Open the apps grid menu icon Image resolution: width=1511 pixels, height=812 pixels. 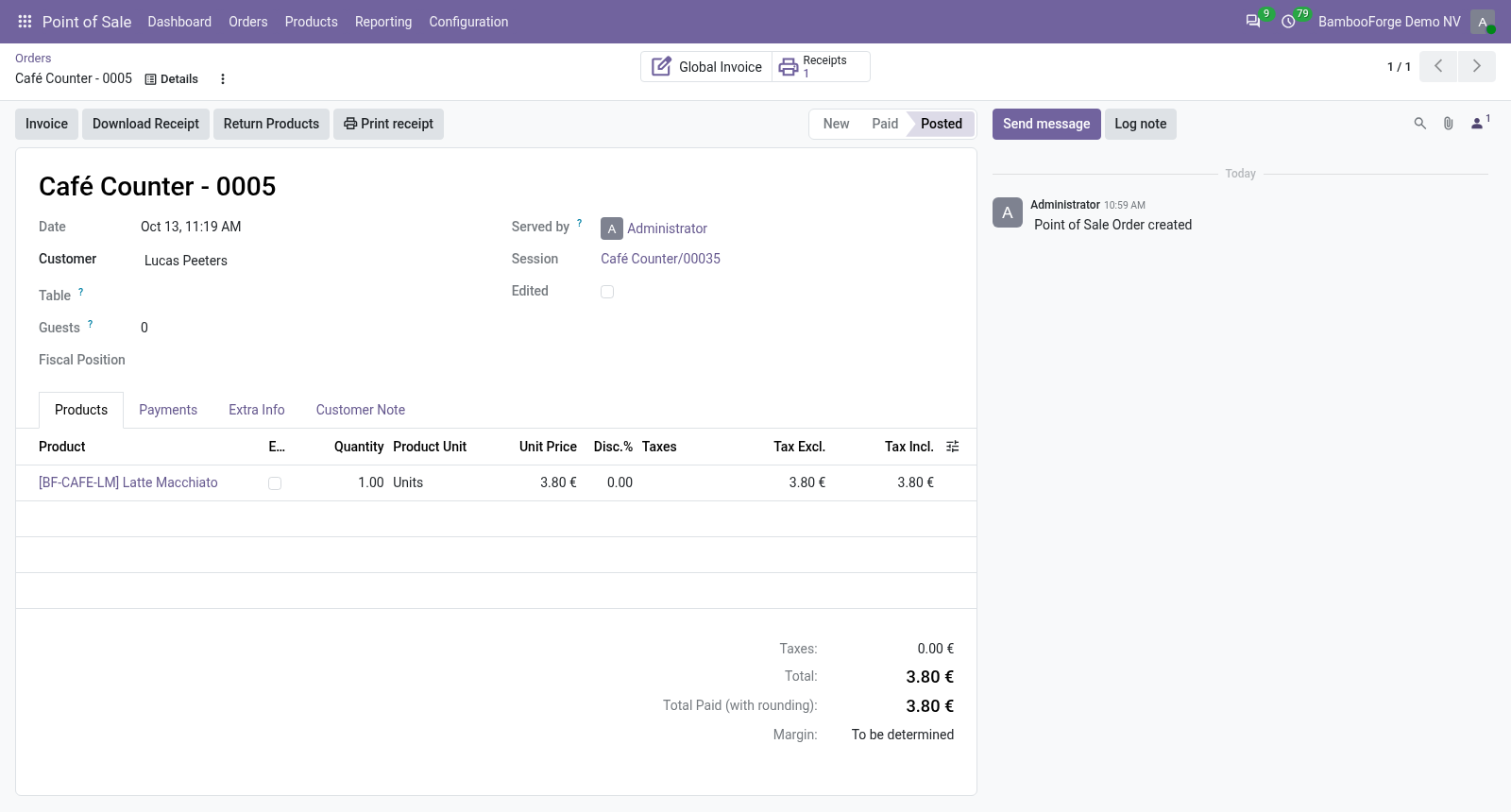point(25,22)
